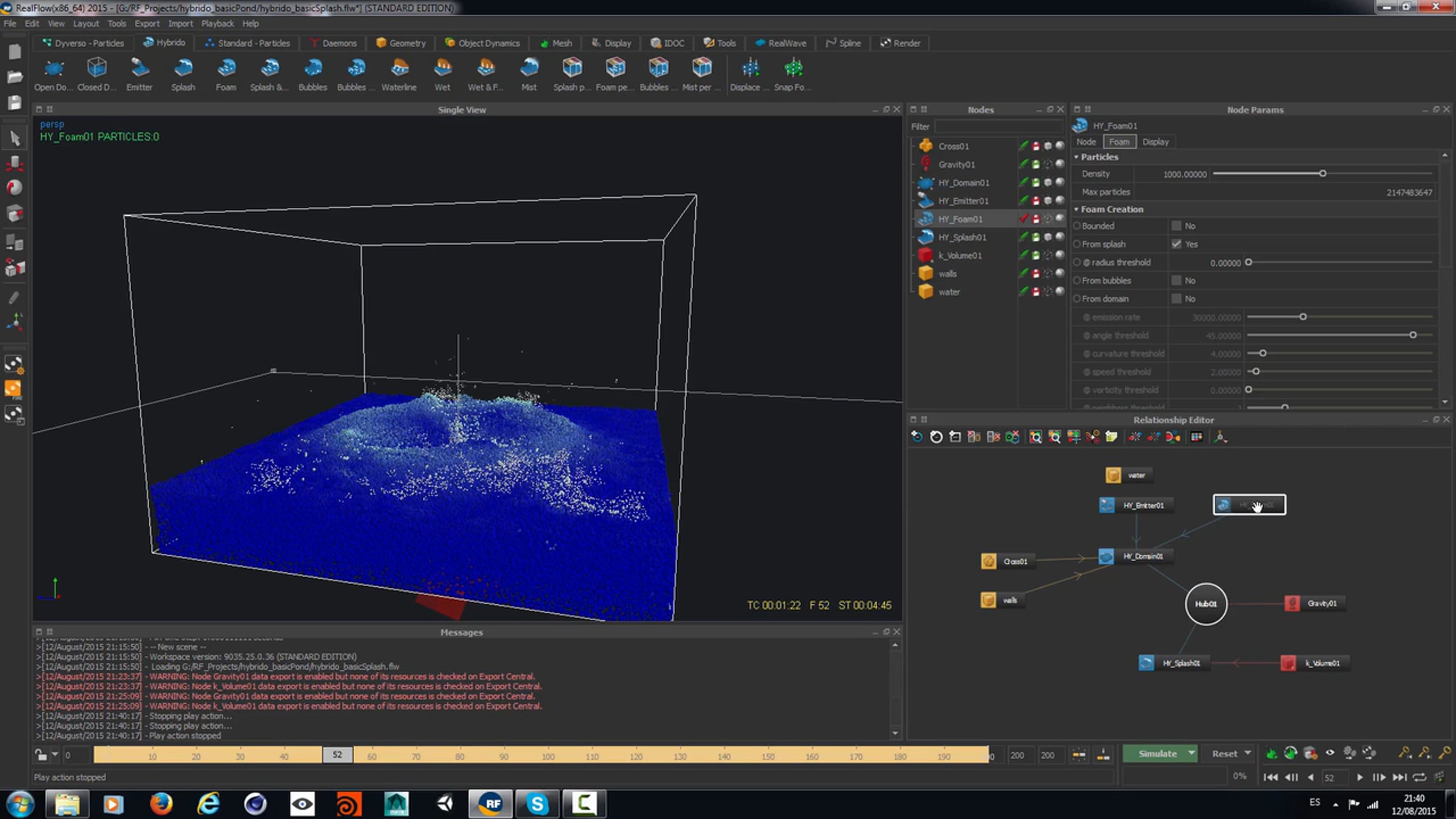
Task: Click the Splash & Foam shelf icon
Action: tap(269, 74)
